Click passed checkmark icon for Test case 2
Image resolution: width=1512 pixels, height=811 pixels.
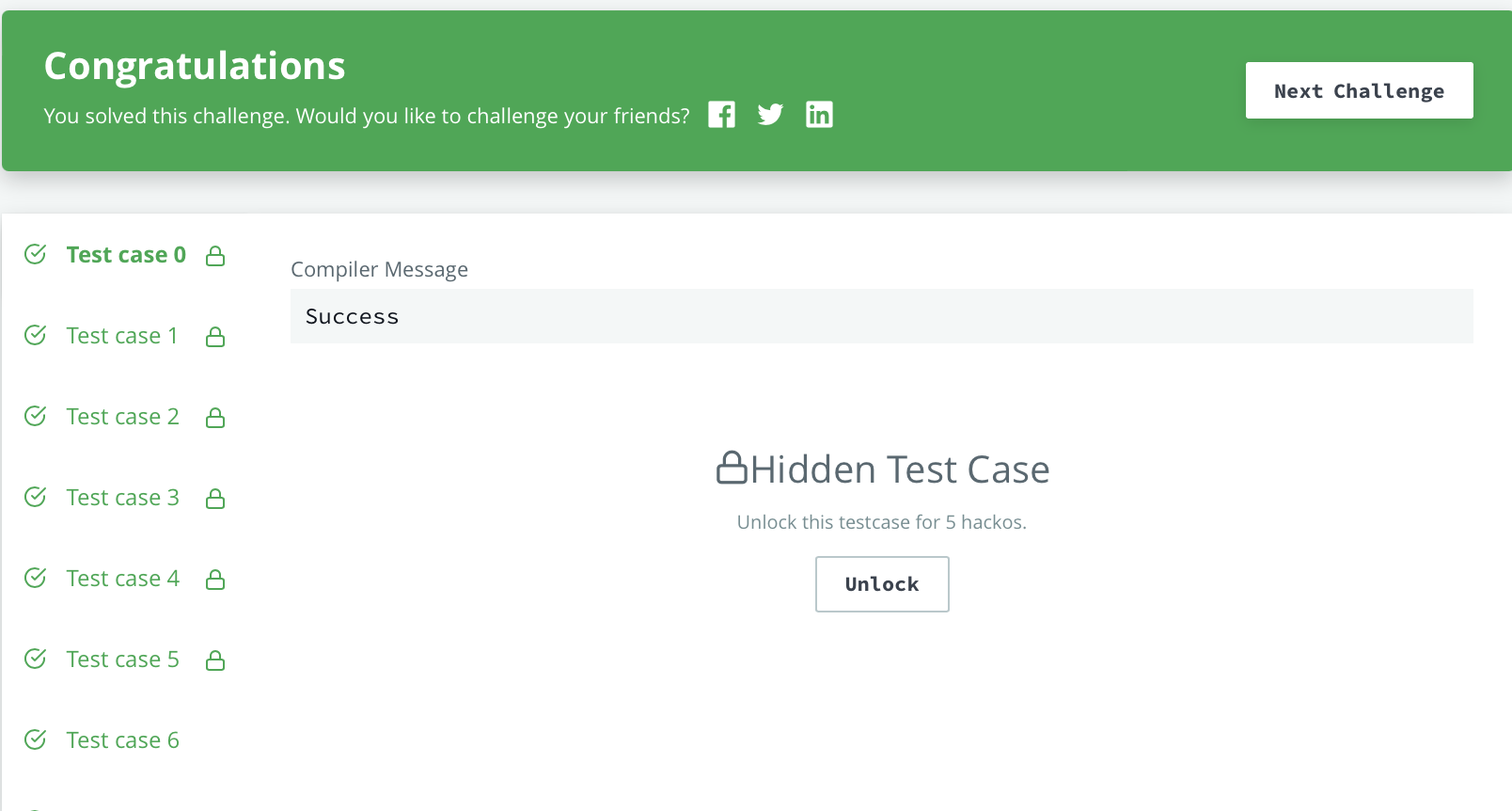35,416
